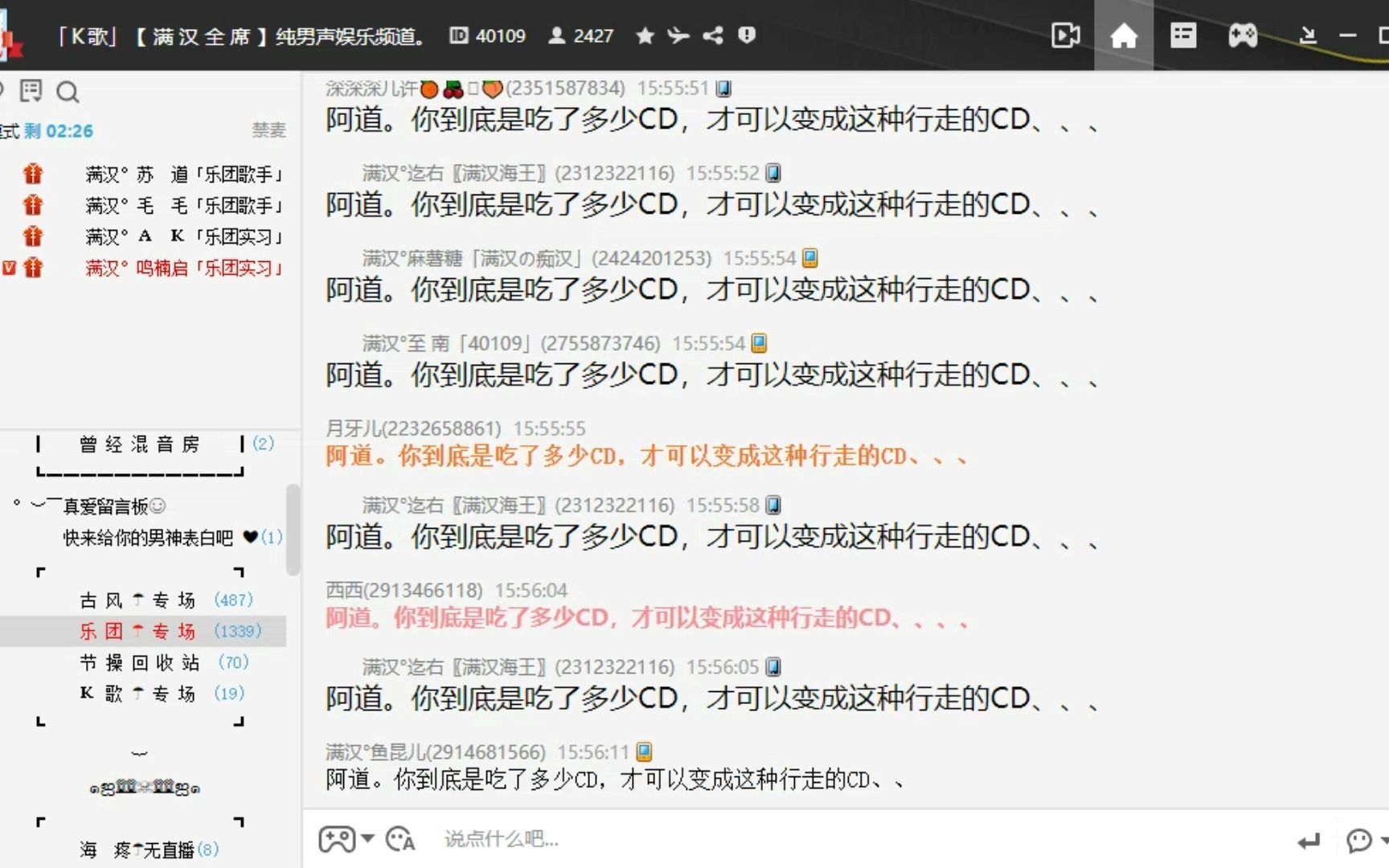Select the home icon tab in top bar

[x=1124, y=35]
